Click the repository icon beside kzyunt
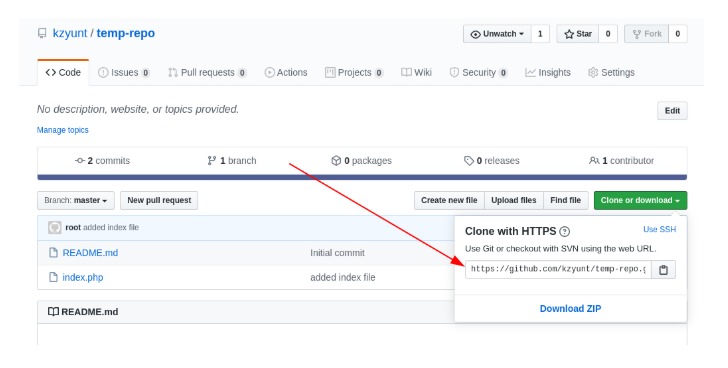728x368 pixels. (42, 33)
